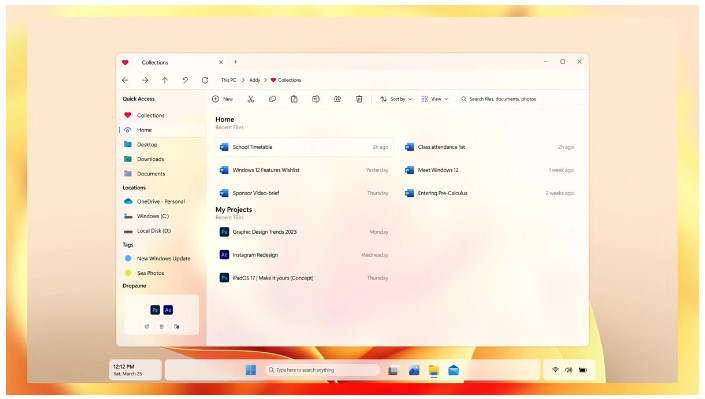Close the Collections tab

click(x=221, y=63)
